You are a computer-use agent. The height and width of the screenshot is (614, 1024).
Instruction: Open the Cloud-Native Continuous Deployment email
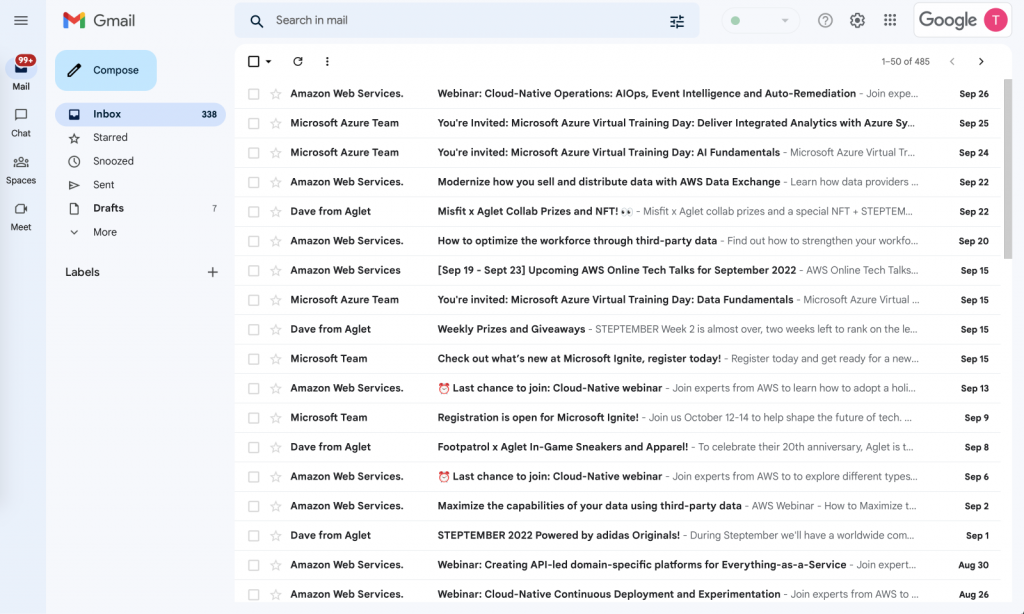pos(618,594)
